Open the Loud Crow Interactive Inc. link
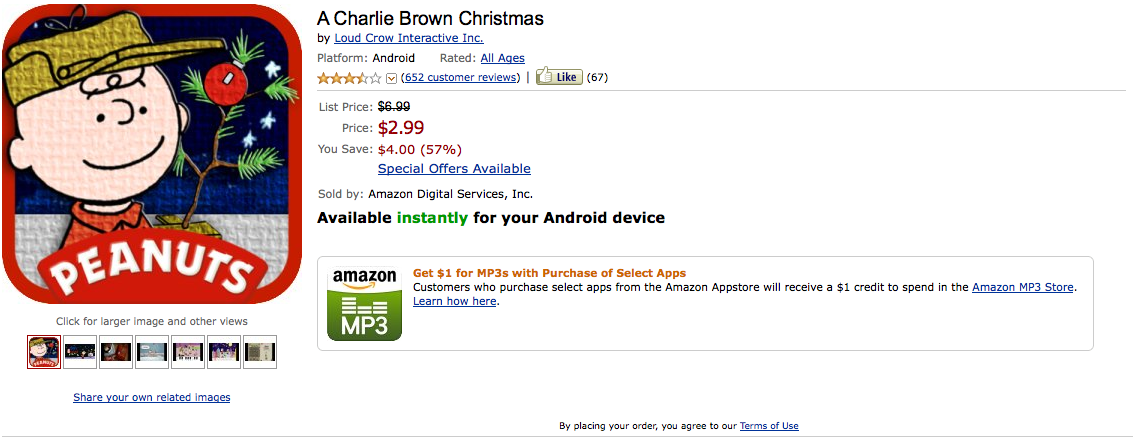 tap(408, 38)
